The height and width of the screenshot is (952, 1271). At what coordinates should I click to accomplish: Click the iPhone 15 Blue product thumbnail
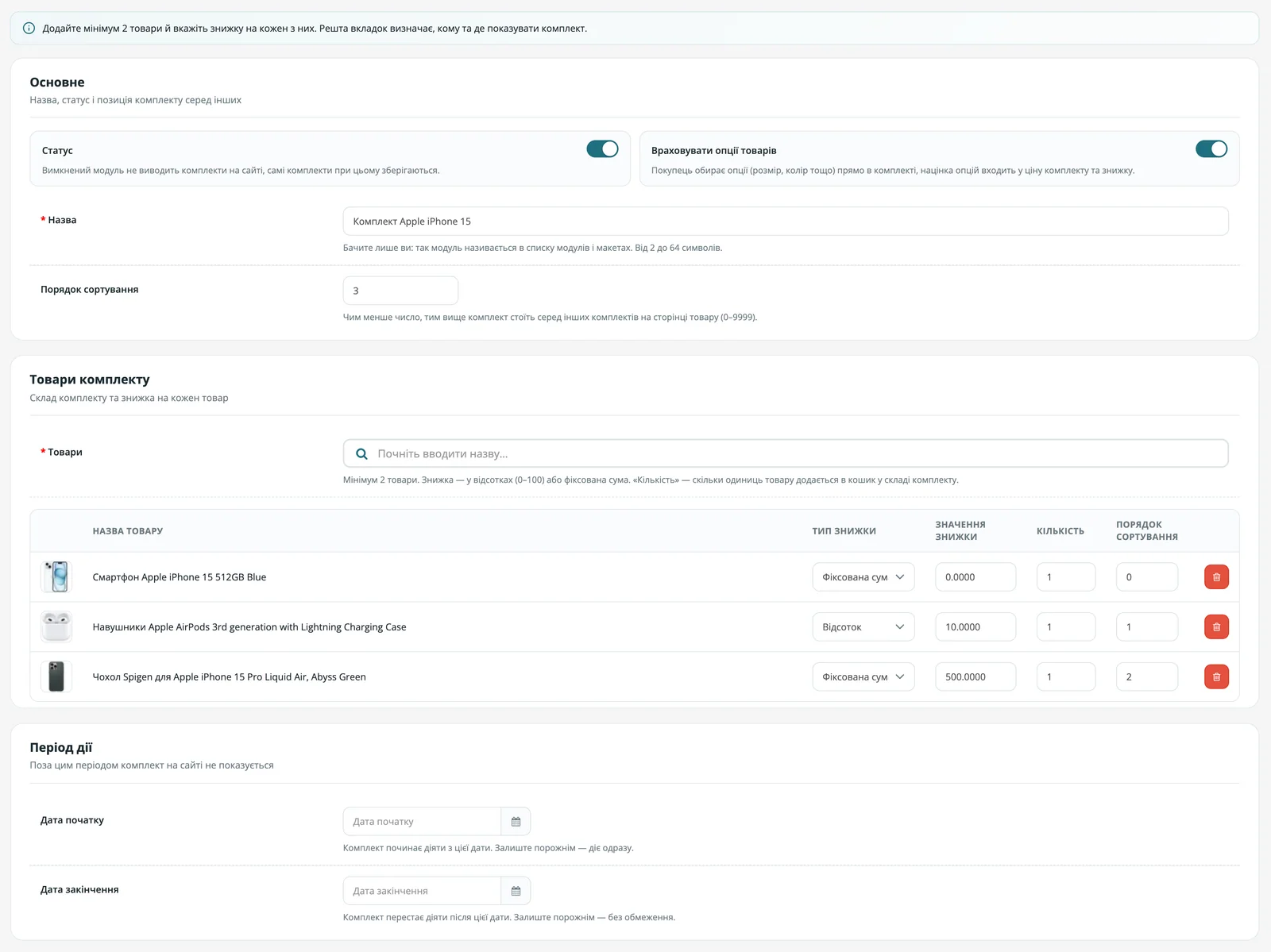click(56, 577)
